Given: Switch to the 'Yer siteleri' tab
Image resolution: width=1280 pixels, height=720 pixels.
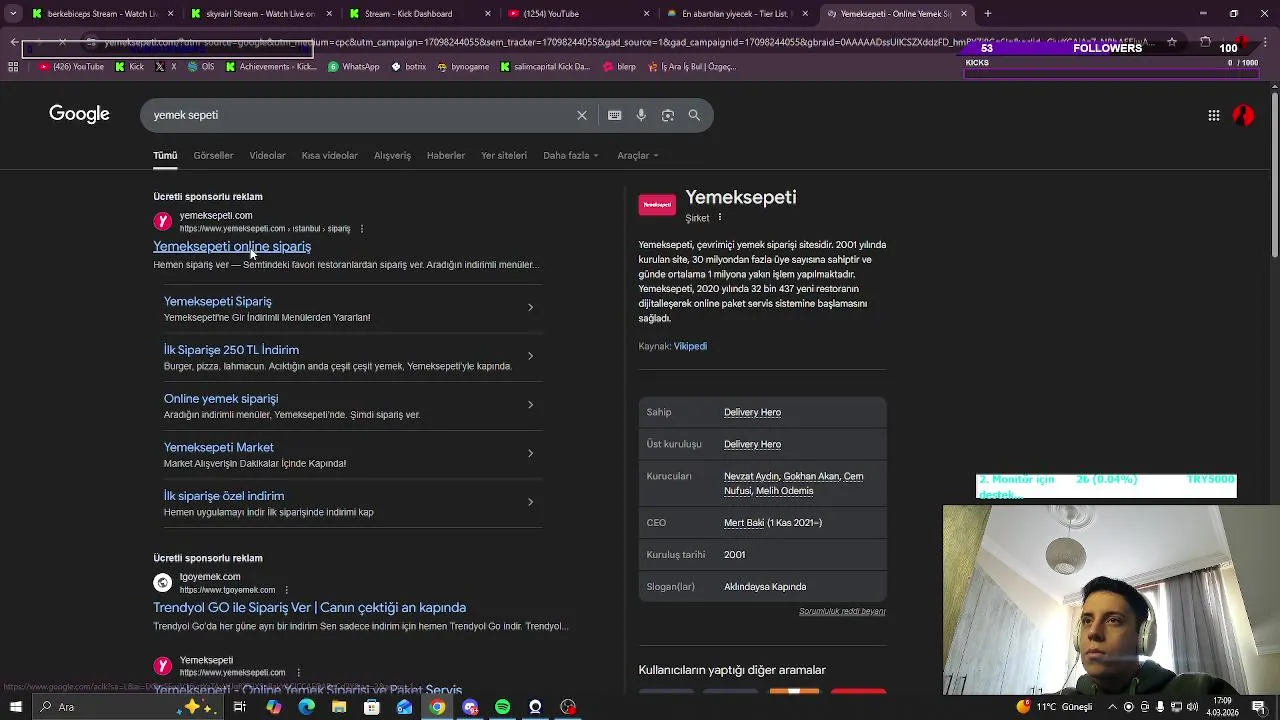Looking at the screenshot, I should (x=504, y=156).
